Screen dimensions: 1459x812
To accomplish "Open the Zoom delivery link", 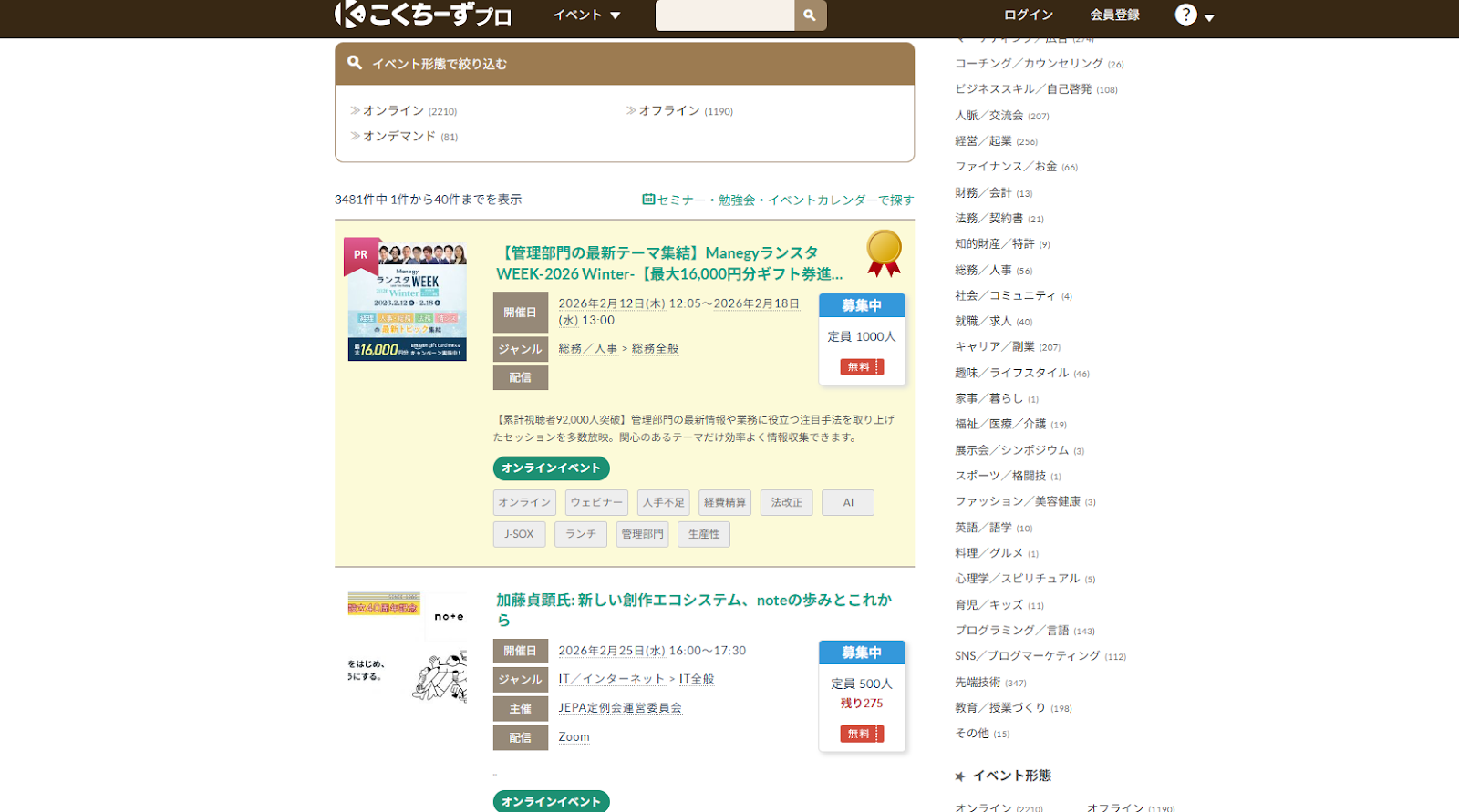I will [574, 738].
